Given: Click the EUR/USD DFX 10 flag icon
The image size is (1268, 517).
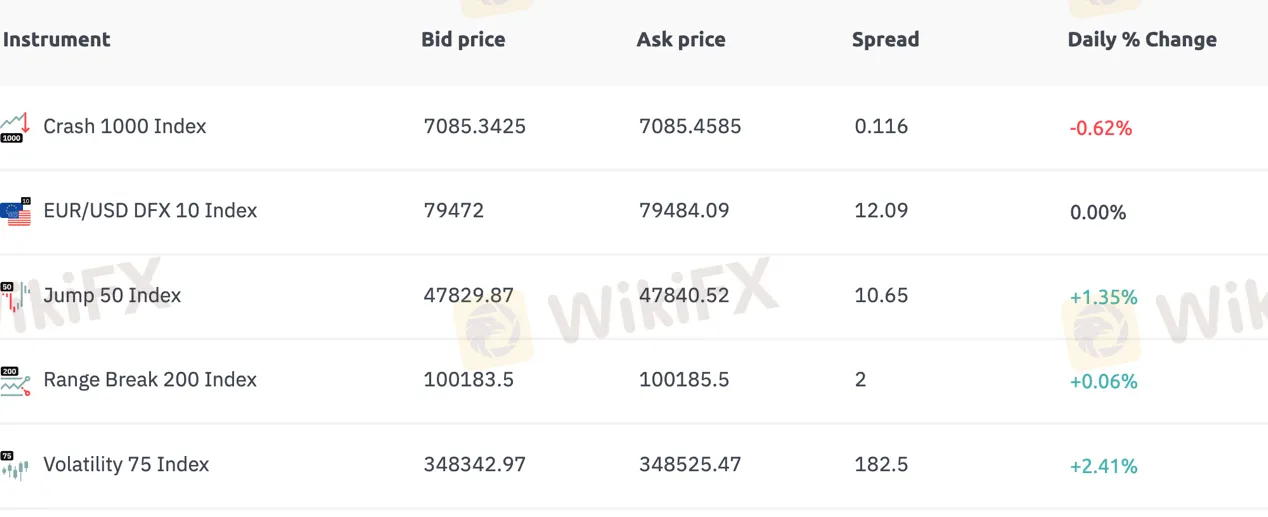Looking at the screenshot, I should 15,212.
